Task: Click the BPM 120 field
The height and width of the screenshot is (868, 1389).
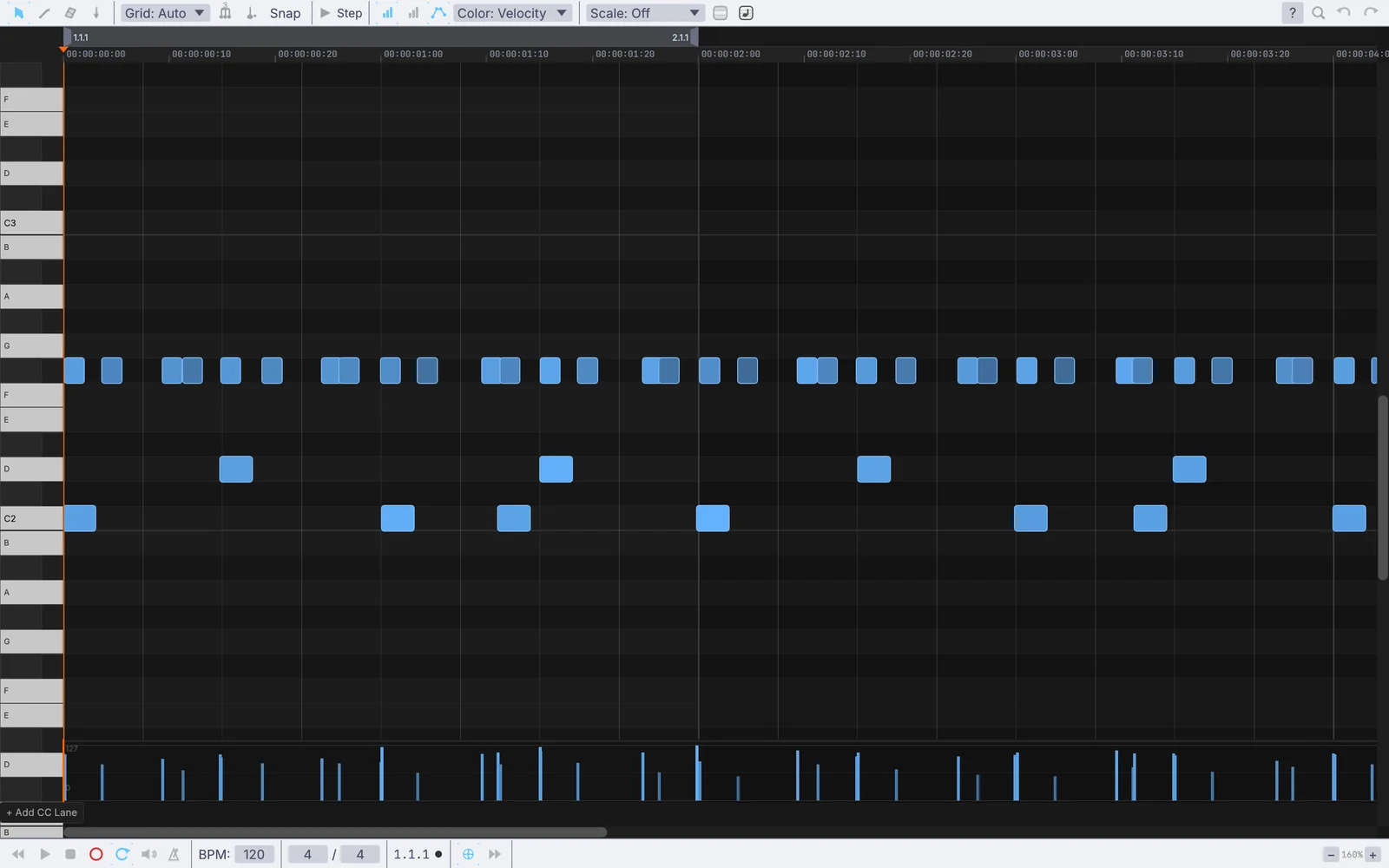Action: pyautogui.click(x=253, y=854)
